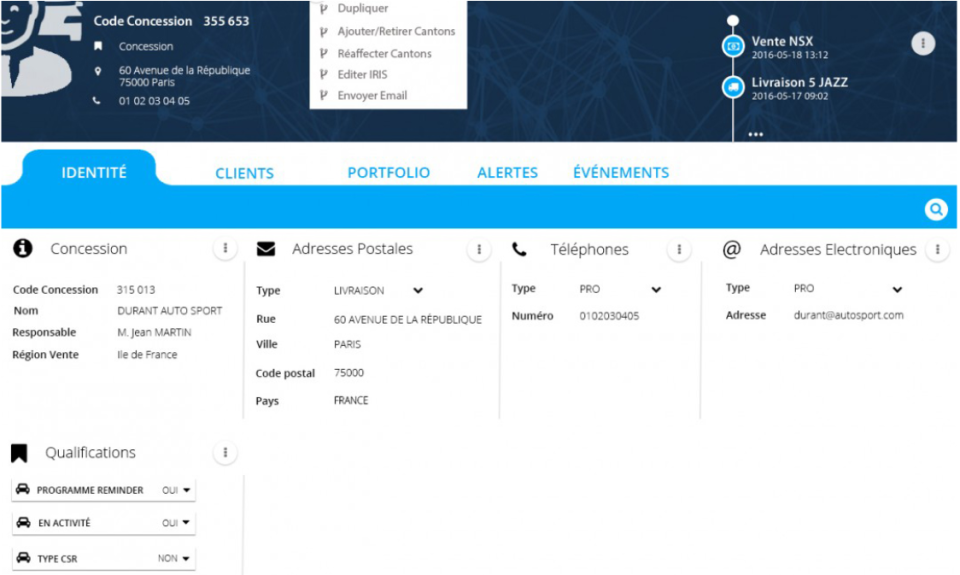Open En Activité OUI dropdown
Image resolution: width=960 pixels, height=575 pixels.
tap(176, 523)
